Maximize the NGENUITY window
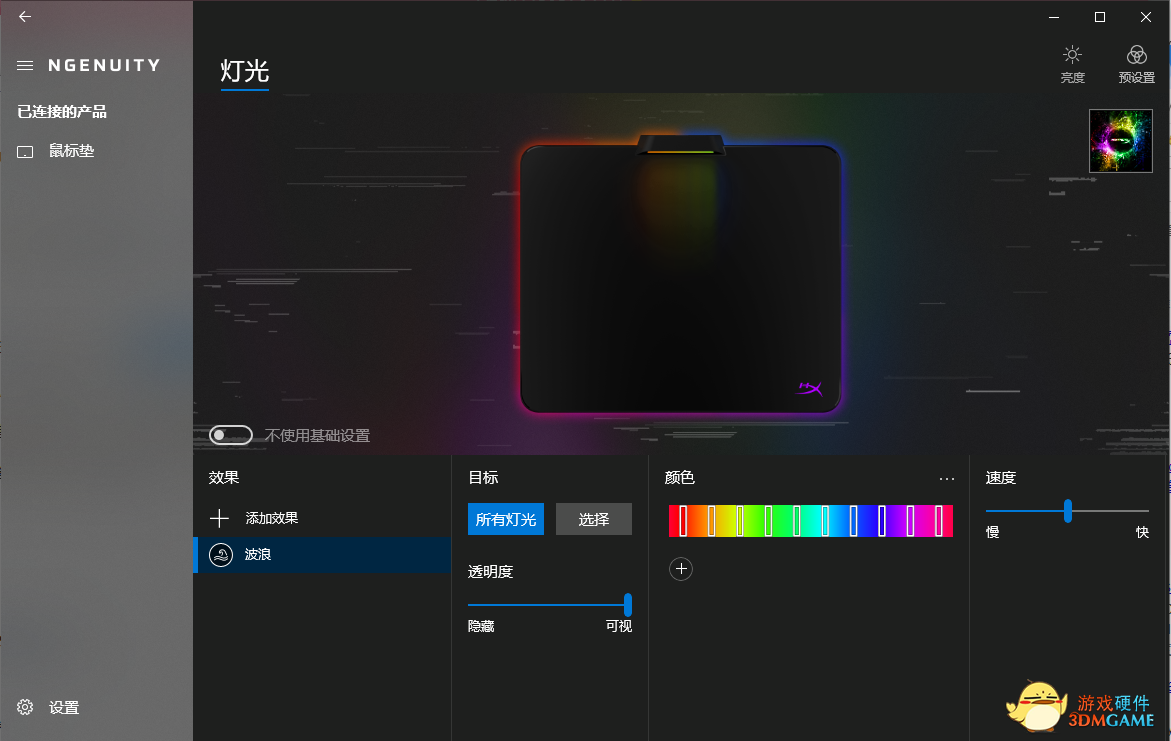Viewport: 1171px width, 741px height. coord(1099,16)
